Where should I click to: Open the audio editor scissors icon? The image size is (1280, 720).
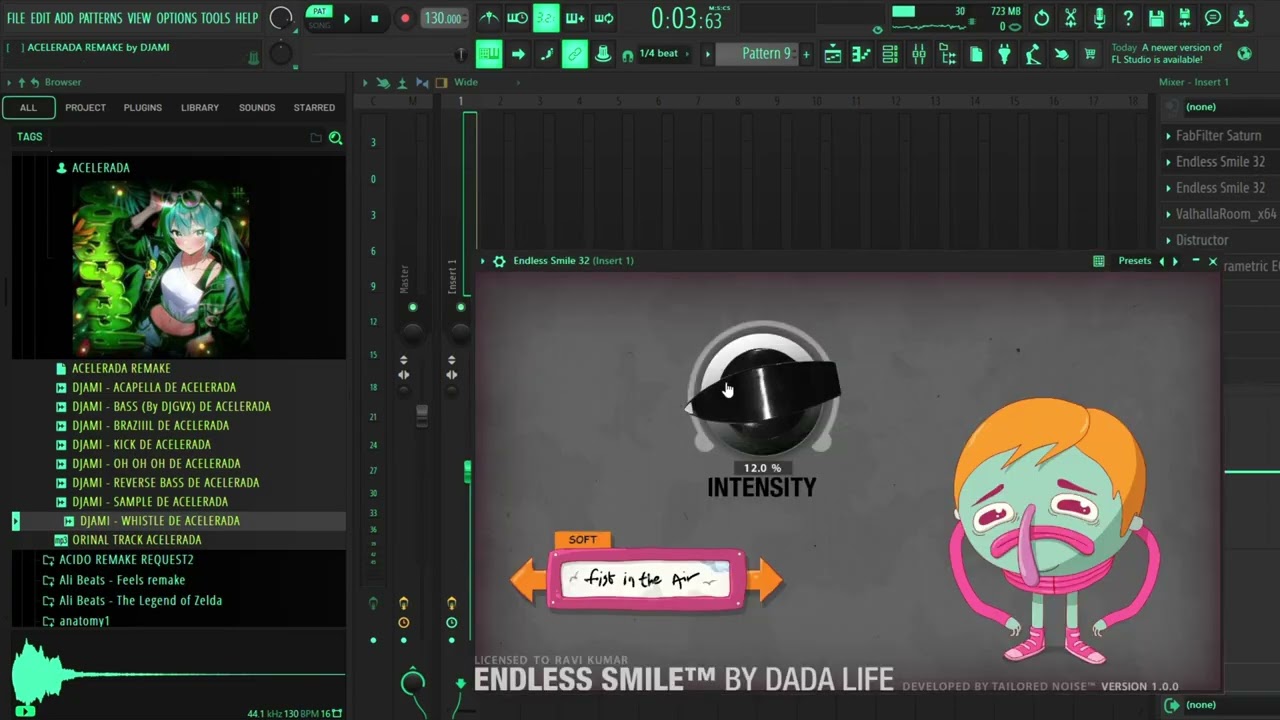click(x=1070, y=18)
